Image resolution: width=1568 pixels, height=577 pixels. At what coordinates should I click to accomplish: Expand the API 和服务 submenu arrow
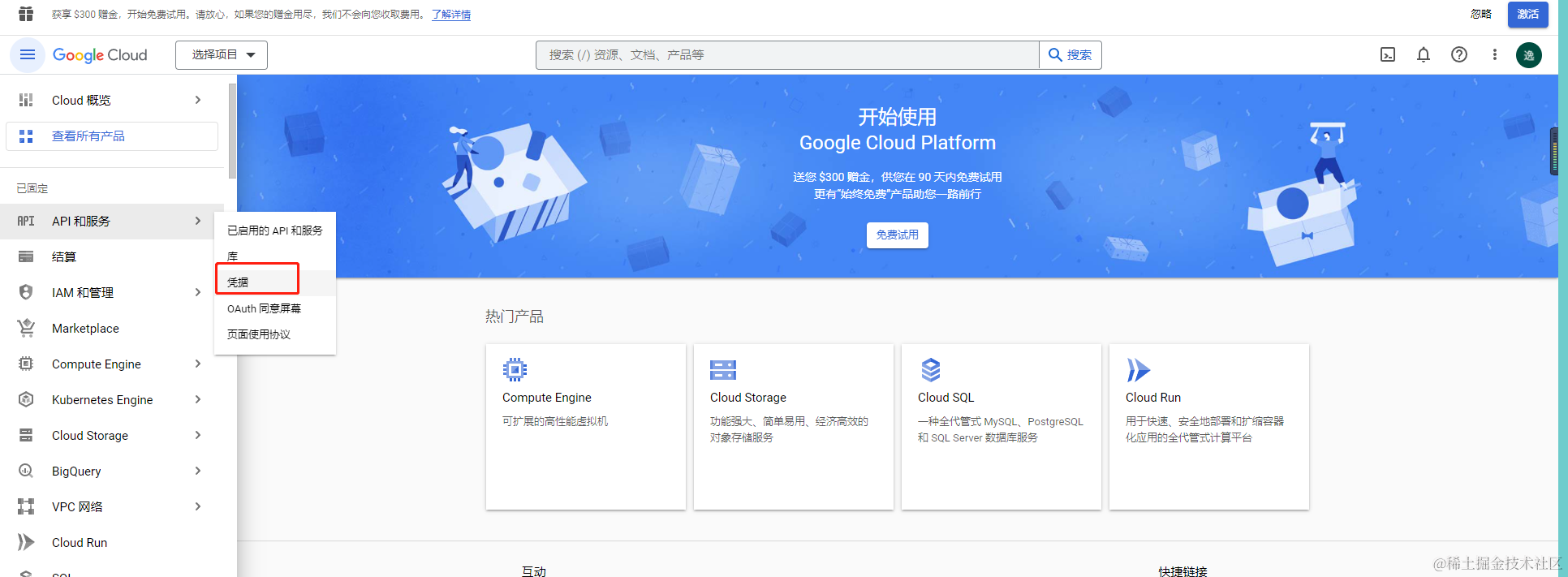[197, 221]
